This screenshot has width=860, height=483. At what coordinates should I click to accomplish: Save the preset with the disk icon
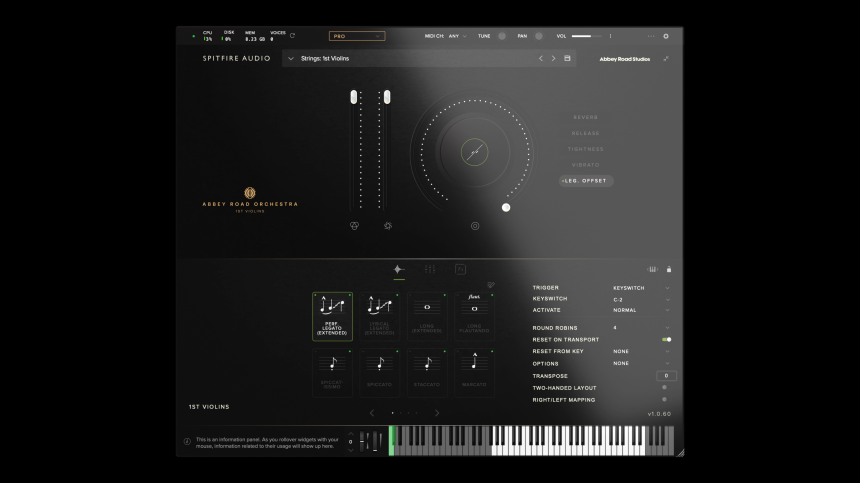(x=568, y=59)
